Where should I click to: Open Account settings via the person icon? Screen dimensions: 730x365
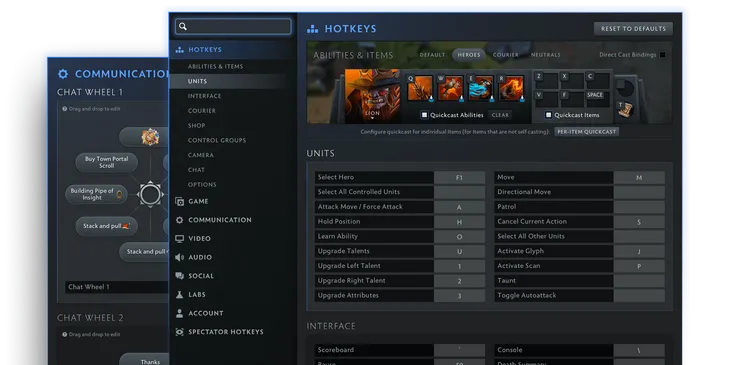pyautogui.click(x=180, y=313)
